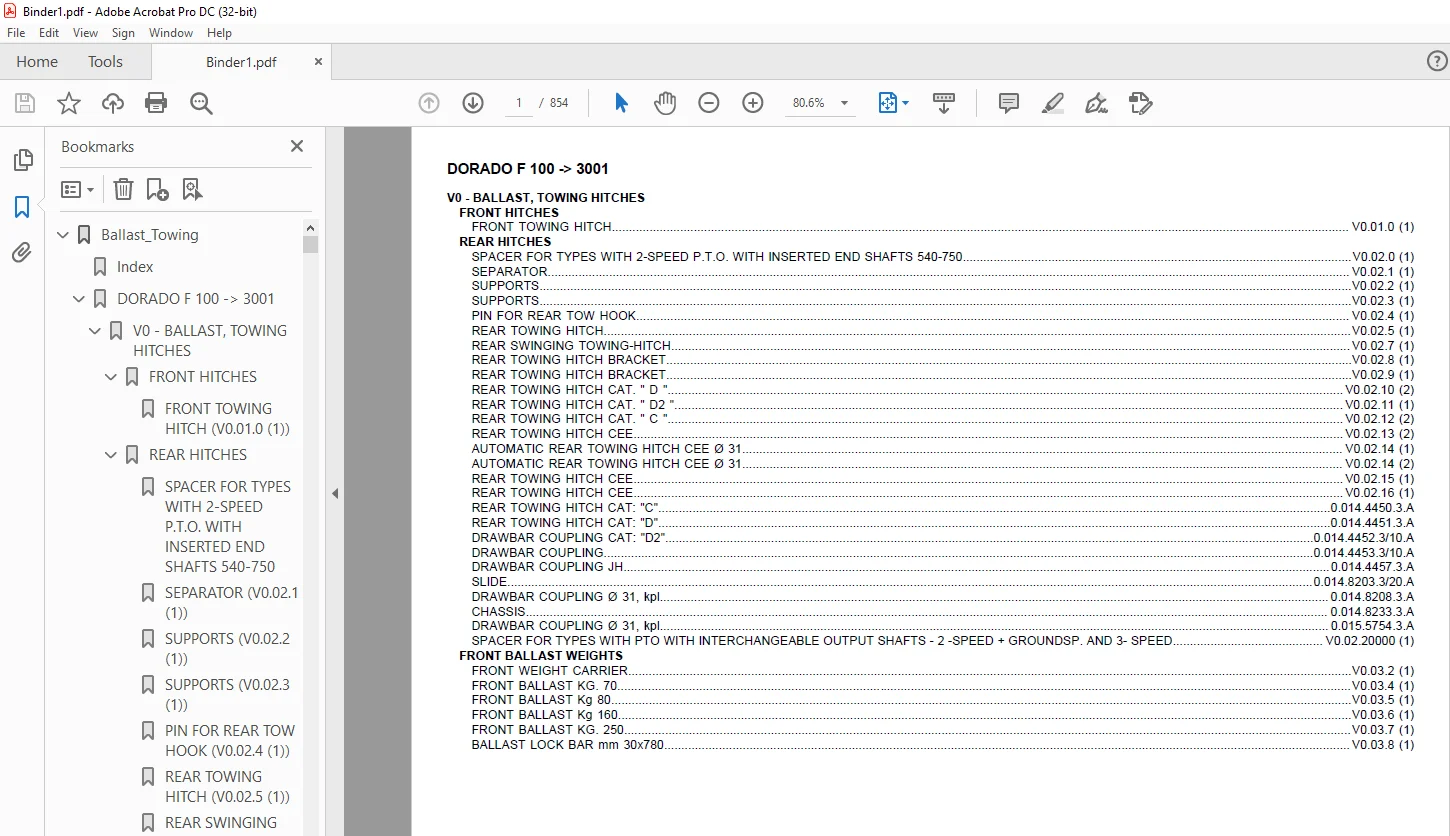Viewport: 1450px width, 836px height.
Task: Click the Save file icon
Action: pyautogui.click(x=25, y=103)
